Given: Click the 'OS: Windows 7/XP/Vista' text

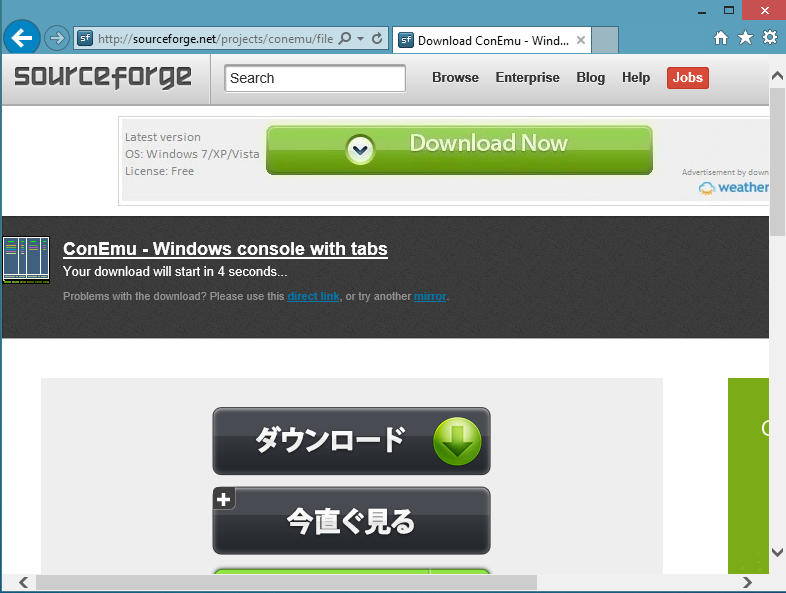Looking at the screenshot, I should [x=192, y=154].
